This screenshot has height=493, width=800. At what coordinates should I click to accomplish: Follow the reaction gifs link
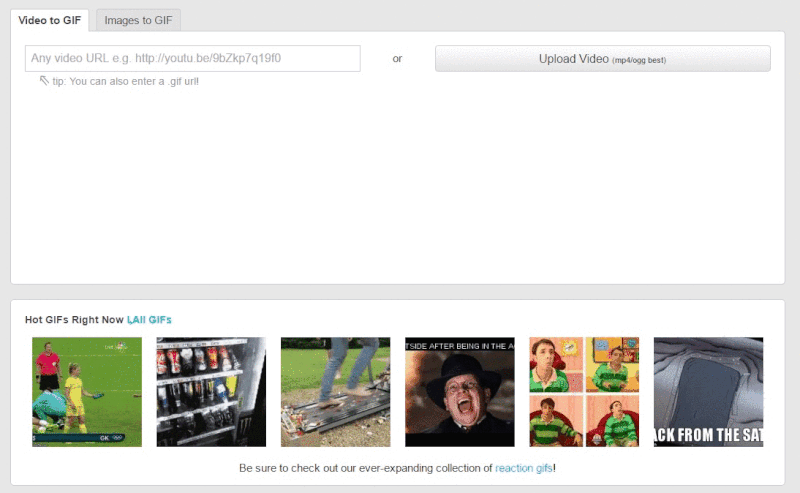pos(524,468)
